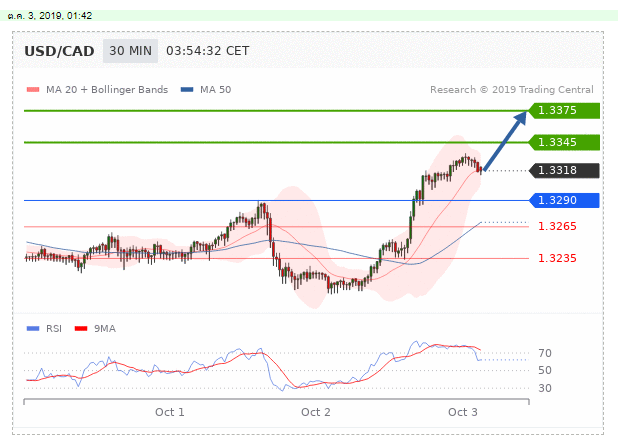
Task: Click the 9MA legend label
Action: [105, 328]
